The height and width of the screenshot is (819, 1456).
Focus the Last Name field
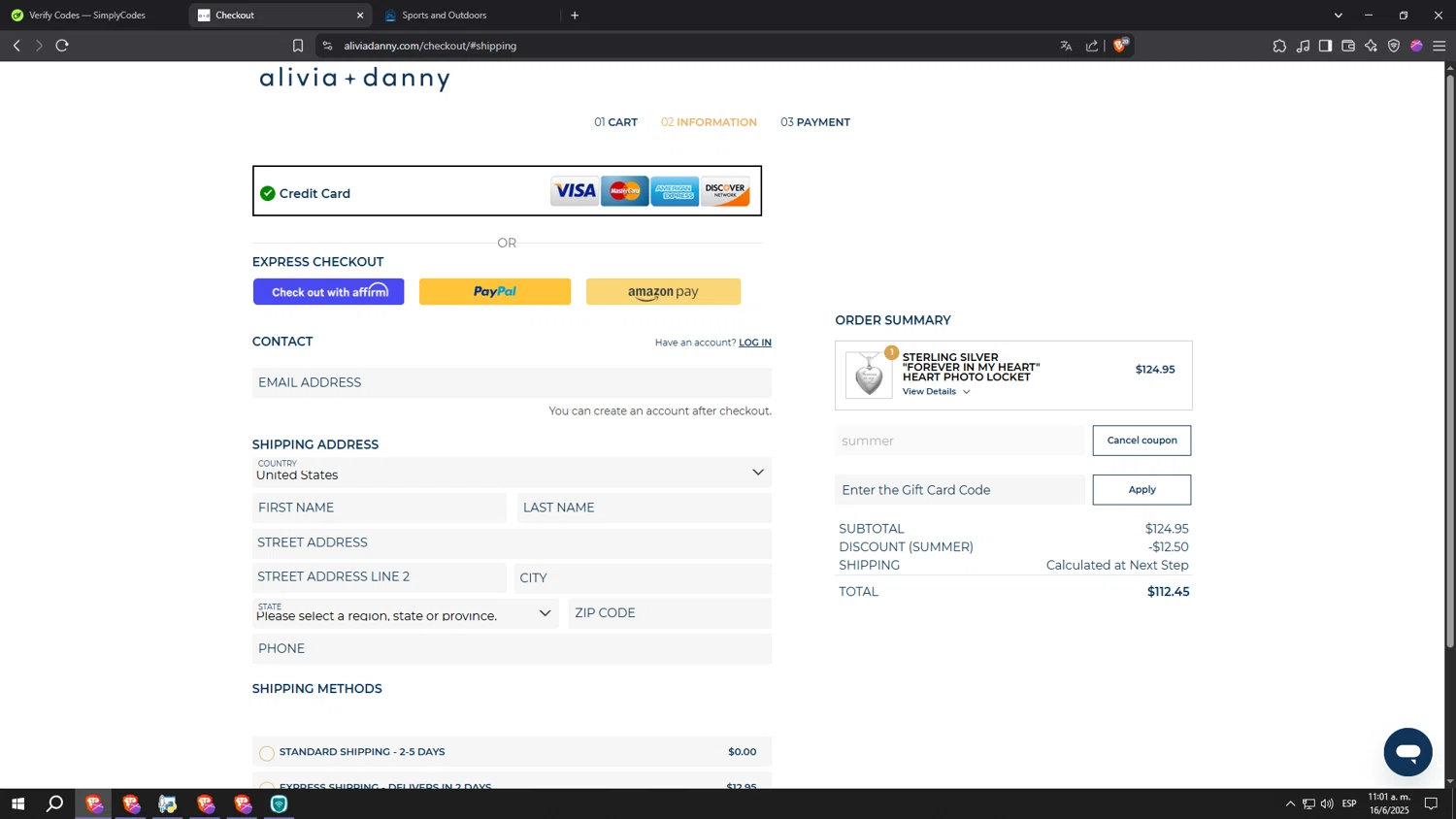pos(645,508)
